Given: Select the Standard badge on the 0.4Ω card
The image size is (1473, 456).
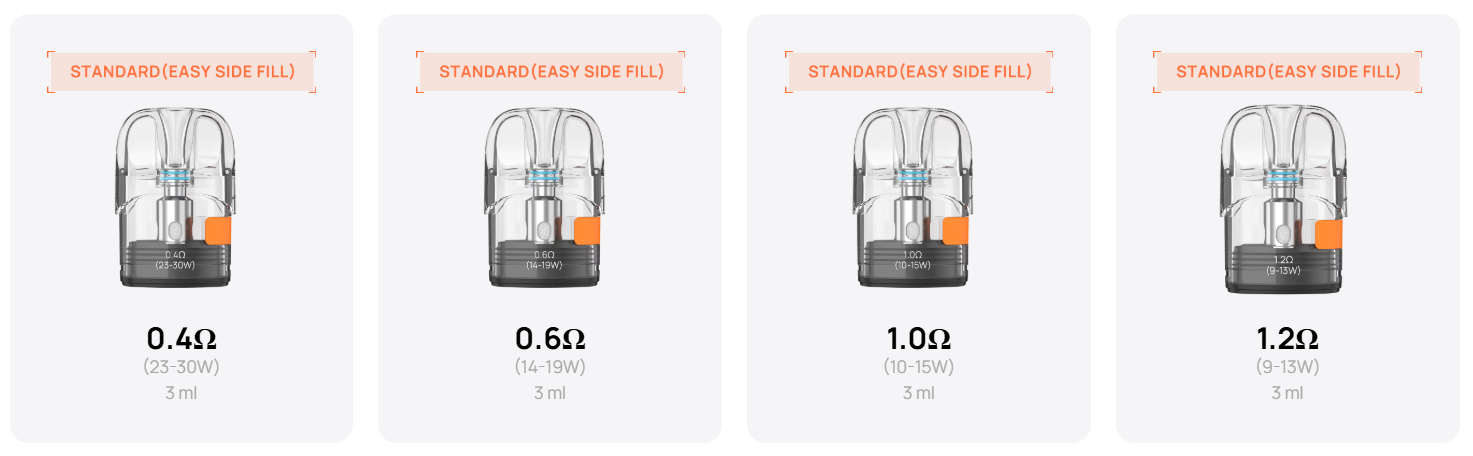Looking at the screenshot, I should tap(181, 72).
